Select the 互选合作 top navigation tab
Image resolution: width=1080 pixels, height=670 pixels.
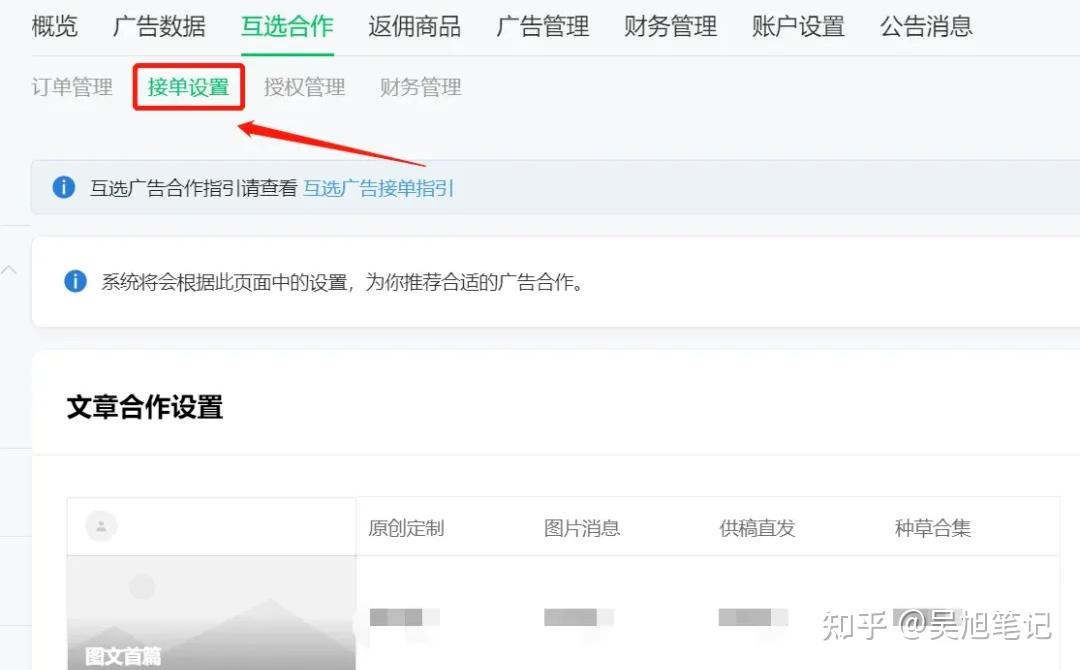287,27
